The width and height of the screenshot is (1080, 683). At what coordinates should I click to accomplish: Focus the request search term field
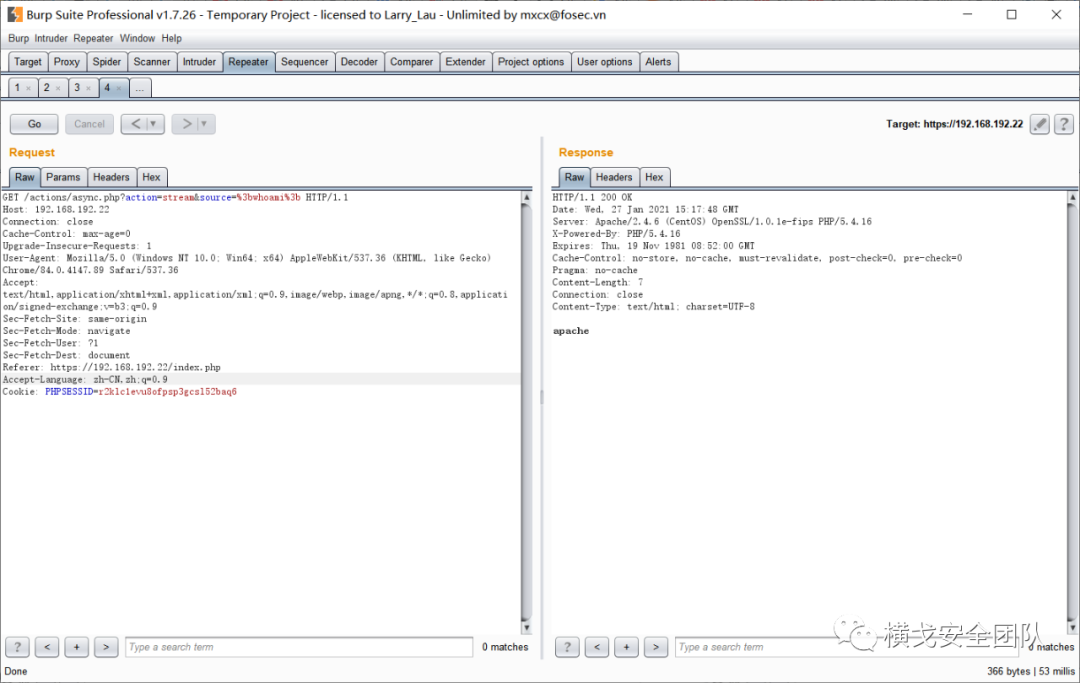[x=299, y=647]
